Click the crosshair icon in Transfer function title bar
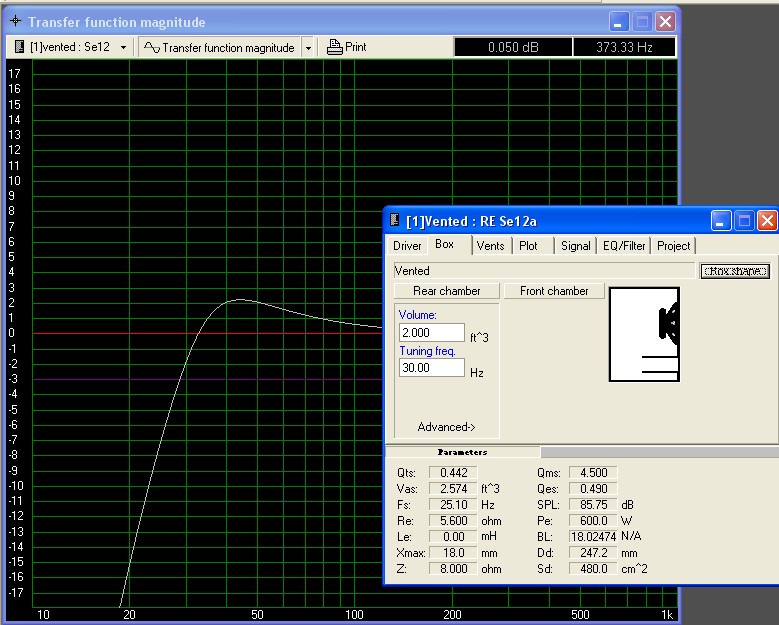The height and width of the screenshot is (625, 779). [x=16, y=21]
